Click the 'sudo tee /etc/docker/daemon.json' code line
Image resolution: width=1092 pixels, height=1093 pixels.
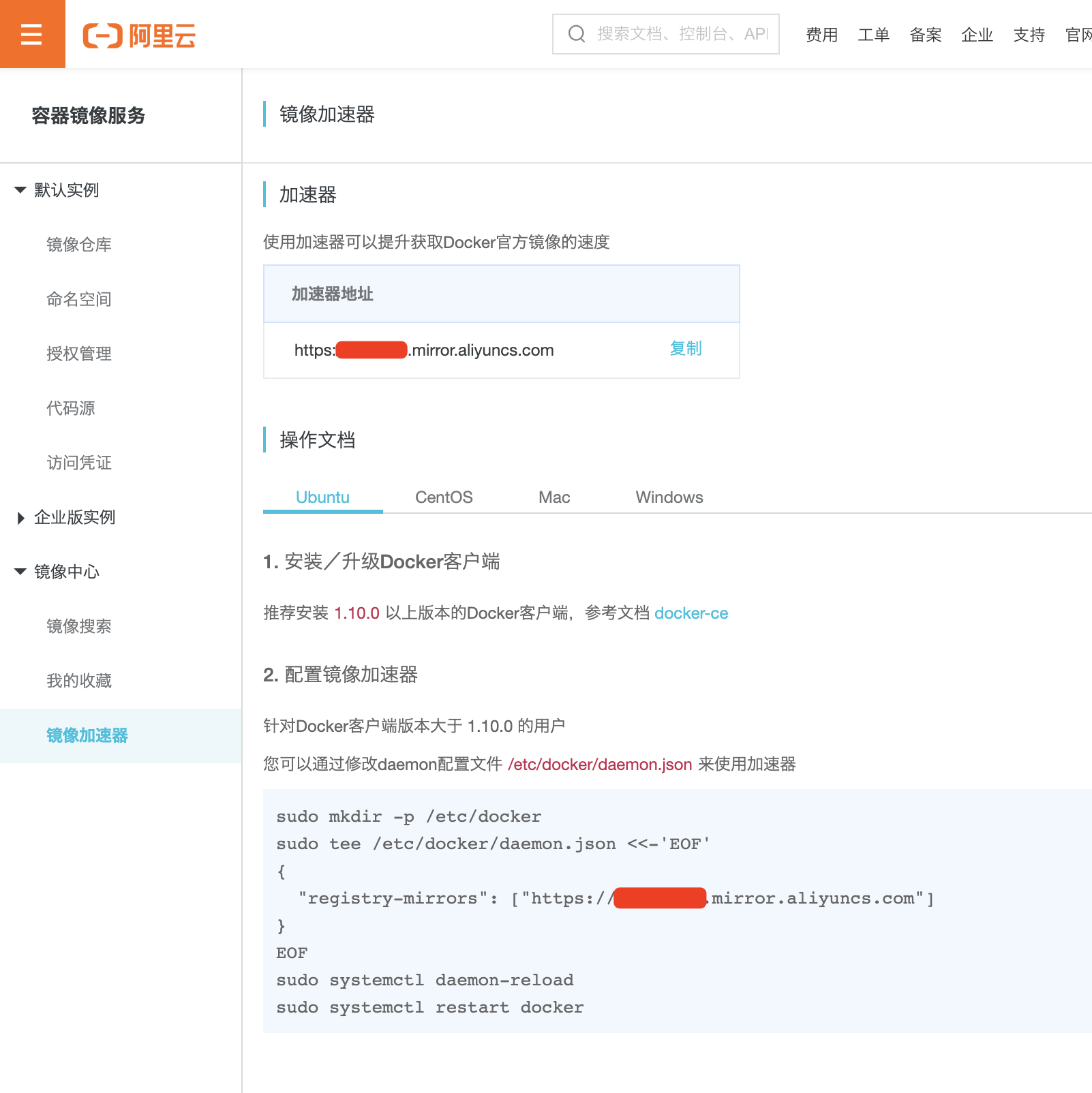(x=493, y=844)
